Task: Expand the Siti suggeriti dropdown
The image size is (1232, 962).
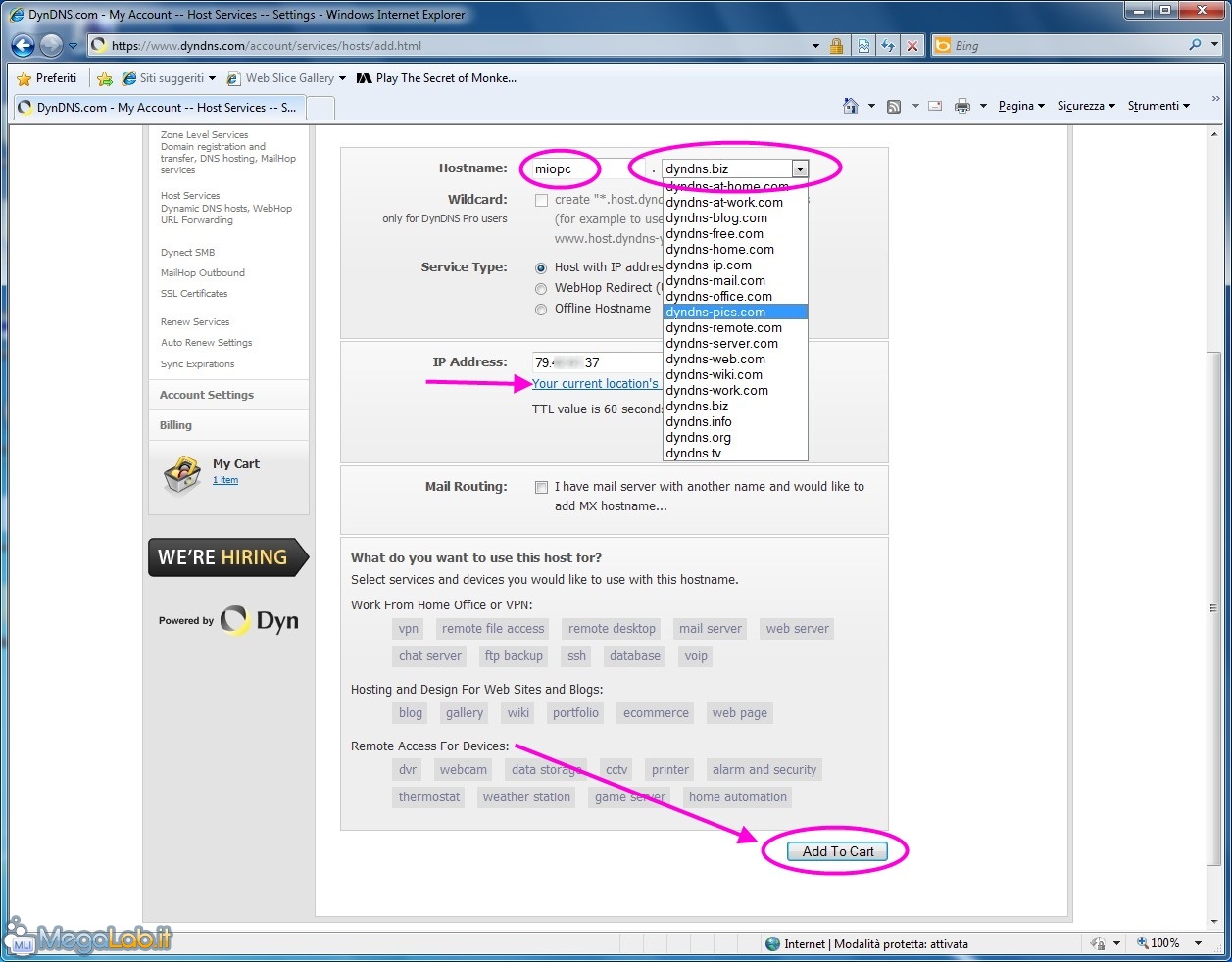Action: coord(212,78)
